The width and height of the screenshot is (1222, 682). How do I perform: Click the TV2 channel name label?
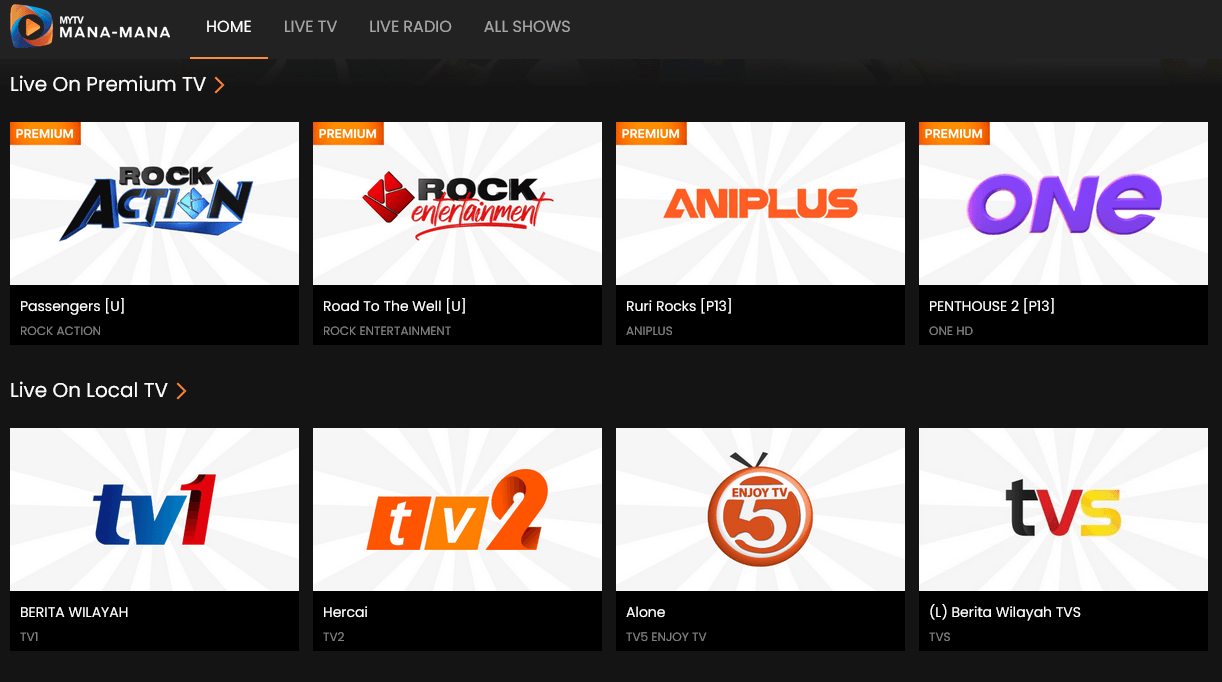[334, 637]
